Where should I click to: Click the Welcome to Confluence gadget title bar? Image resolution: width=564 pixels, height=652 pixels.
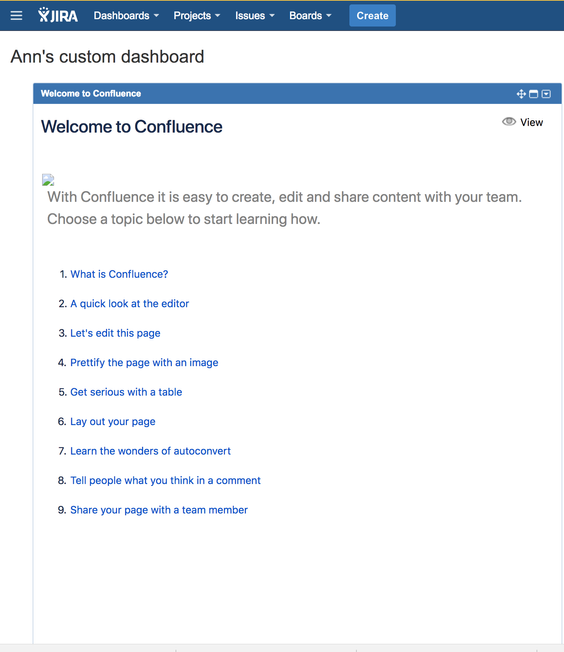tap(297, 94)
